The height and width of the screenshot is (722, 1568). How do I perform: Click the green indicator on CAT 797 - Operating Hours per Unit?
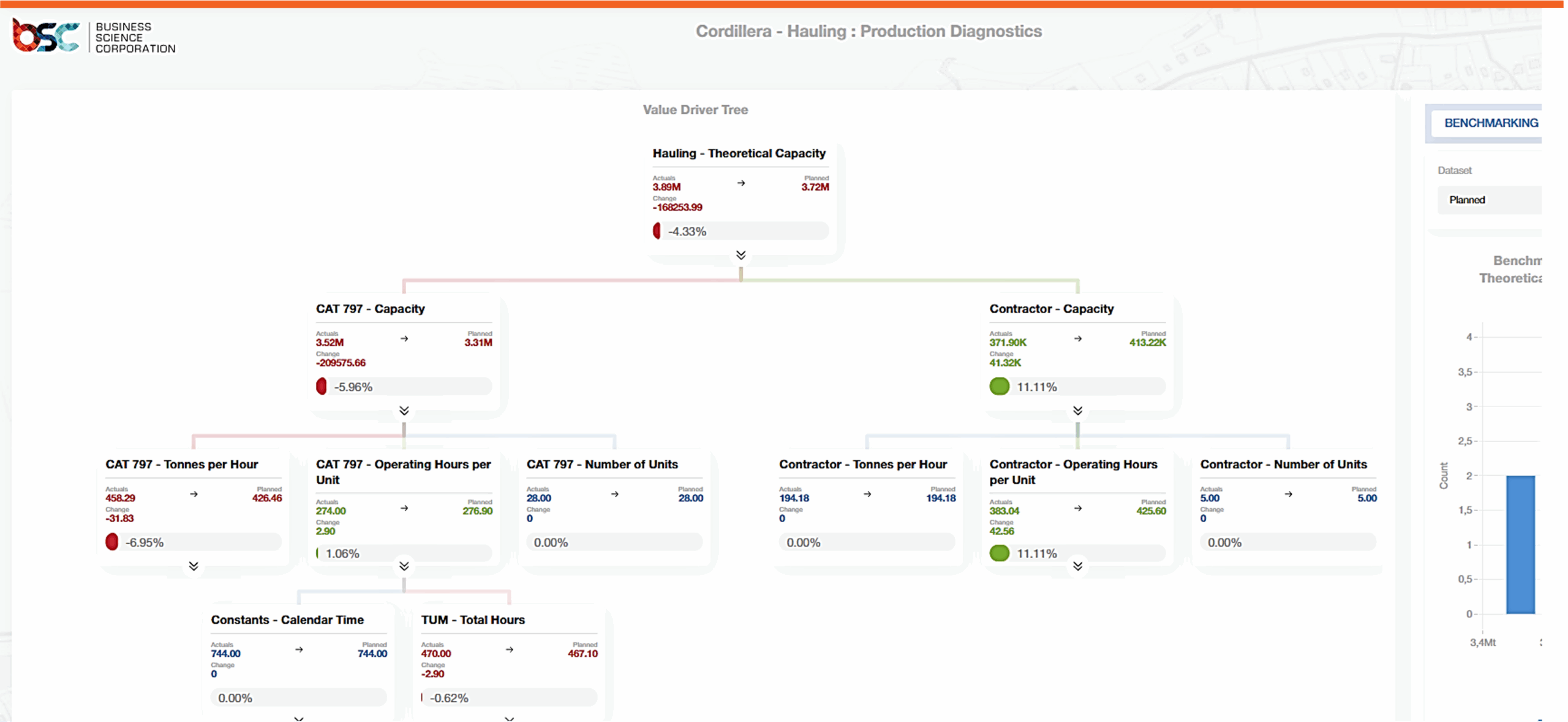point(318,552)
